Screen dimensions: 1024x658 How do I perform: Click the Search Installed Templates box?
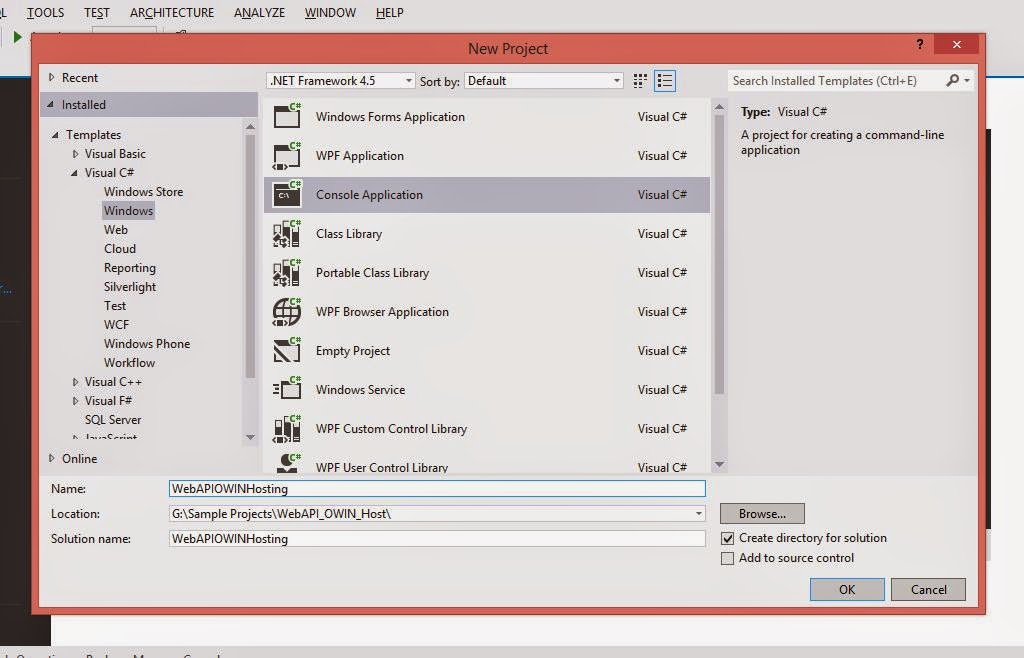pos(837,80)
